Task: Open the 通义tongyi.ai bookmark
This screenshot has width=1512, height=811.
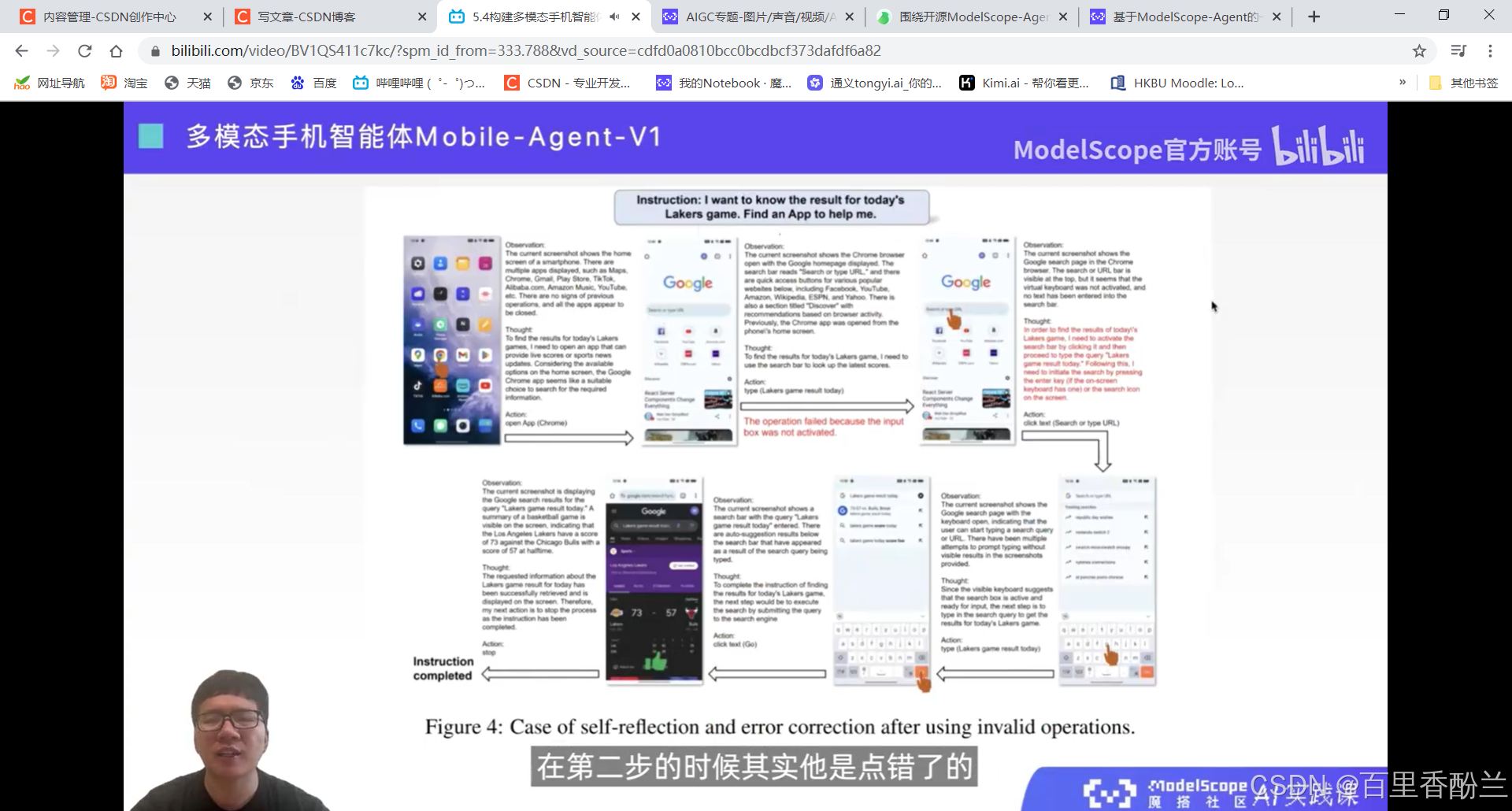Action: (874, 83)
